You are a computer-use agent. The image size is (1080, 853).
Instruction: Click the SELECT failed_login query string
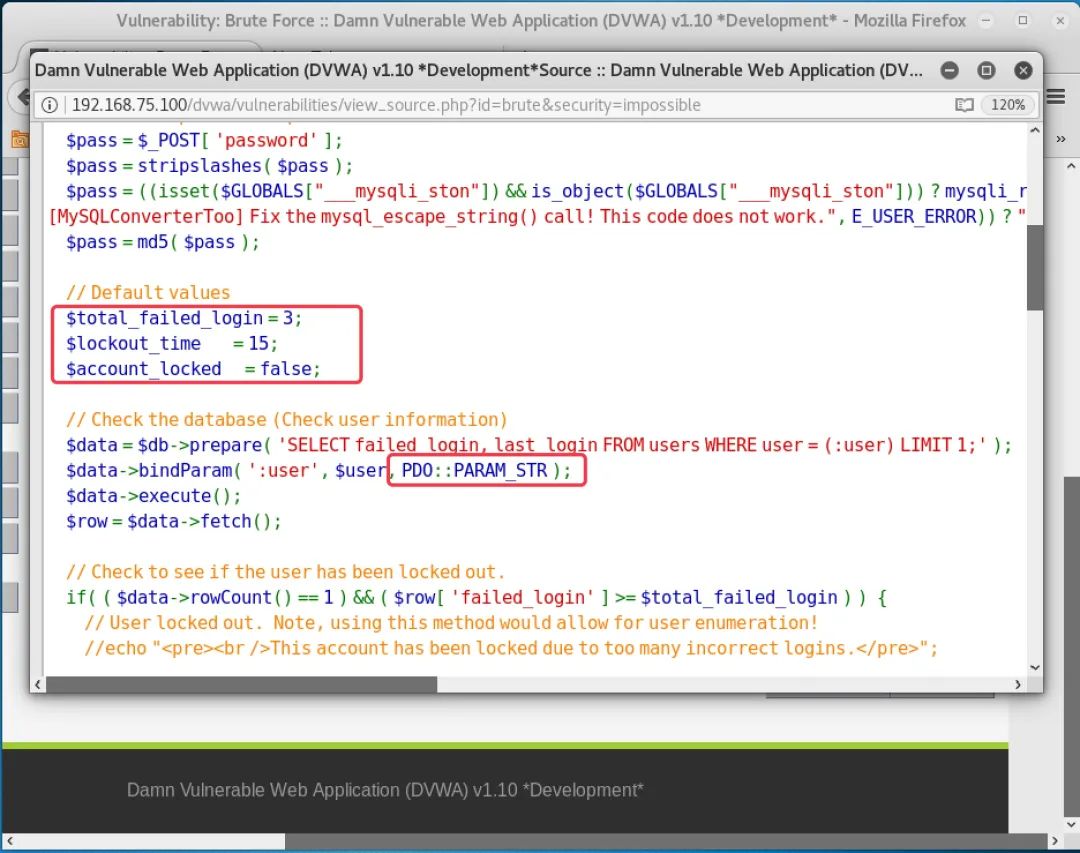click(632, 445)
